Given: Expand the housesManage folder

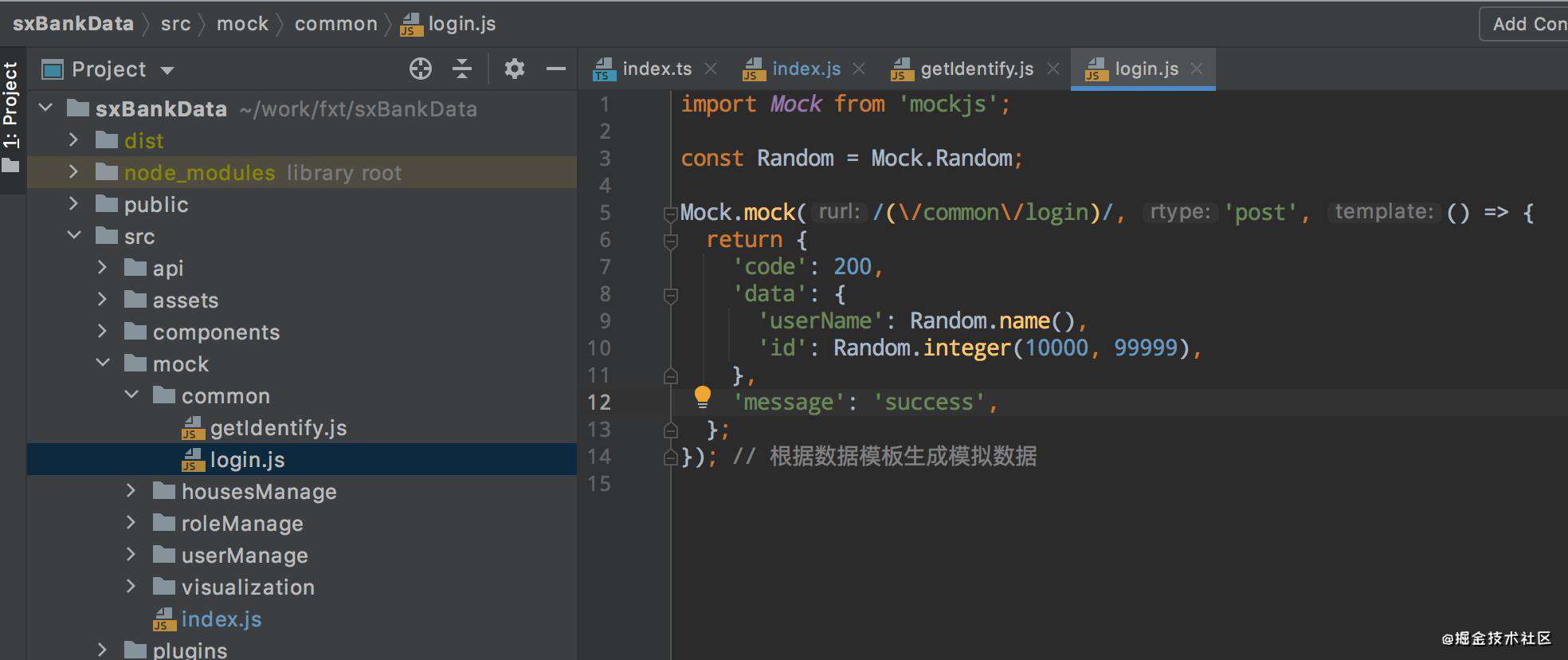Looking at the screenshot, I should tap(131, 491).
